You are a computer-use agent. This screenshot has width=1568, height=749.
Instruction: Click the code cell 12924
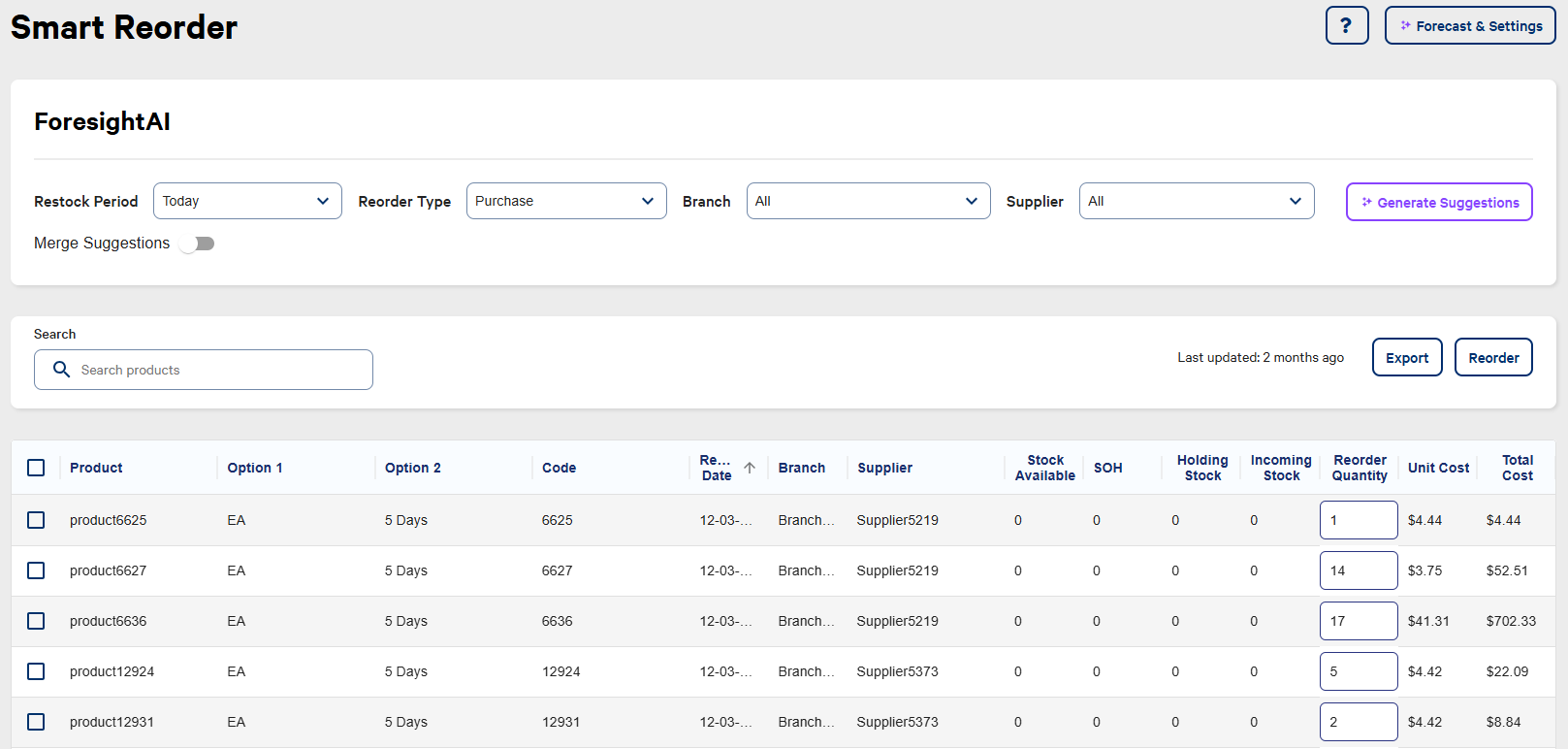[x=561, y=671]
